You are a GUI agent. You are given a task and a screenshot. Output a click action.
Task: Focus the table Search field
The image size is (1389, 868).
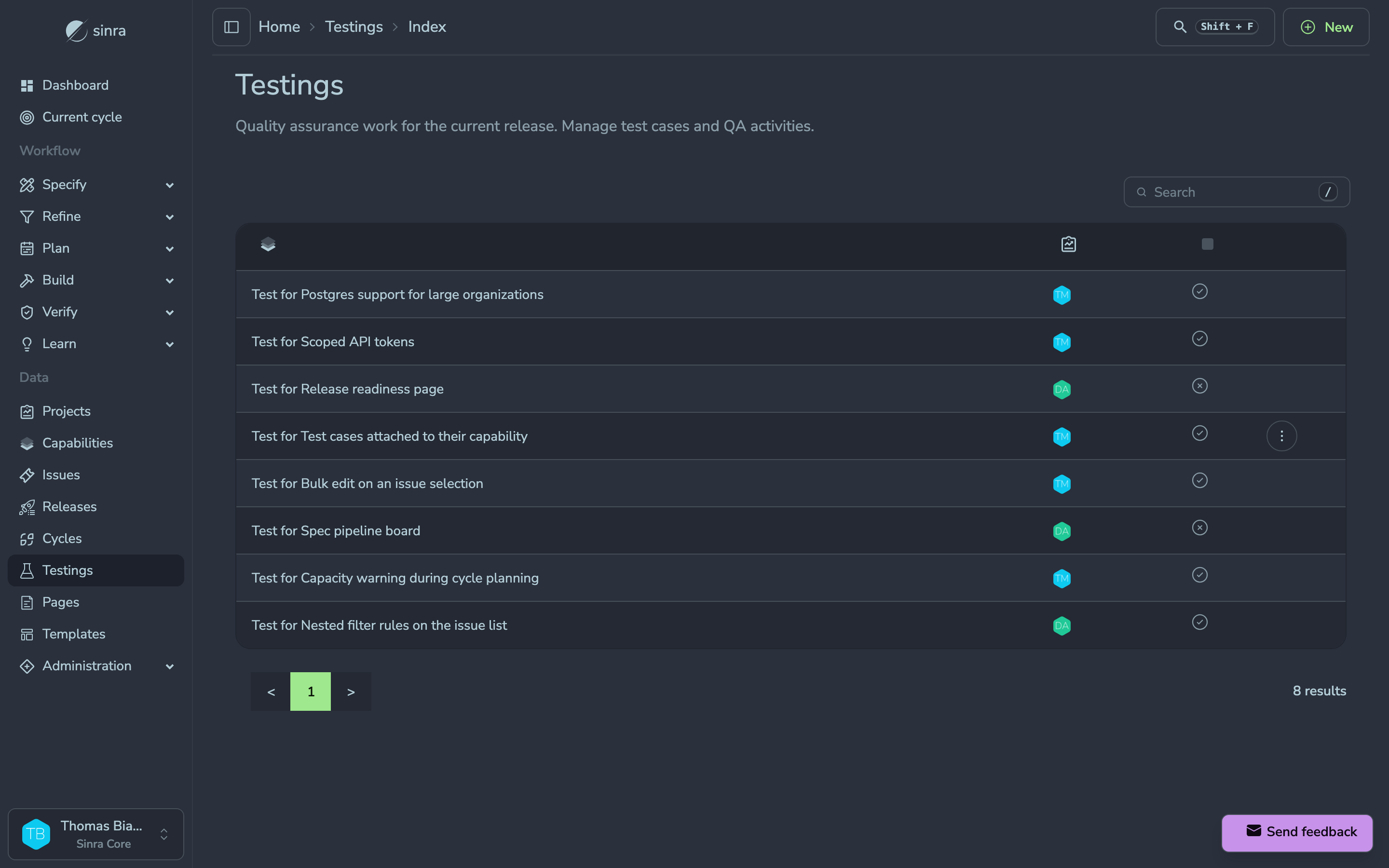(x=1236, y=192)
